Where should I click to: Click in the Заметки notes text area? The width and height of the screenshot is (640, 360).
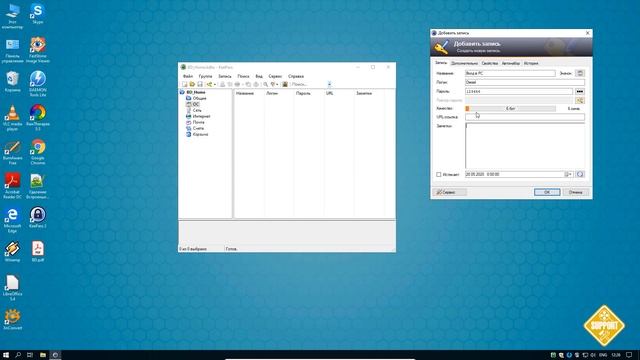[525, 146]
